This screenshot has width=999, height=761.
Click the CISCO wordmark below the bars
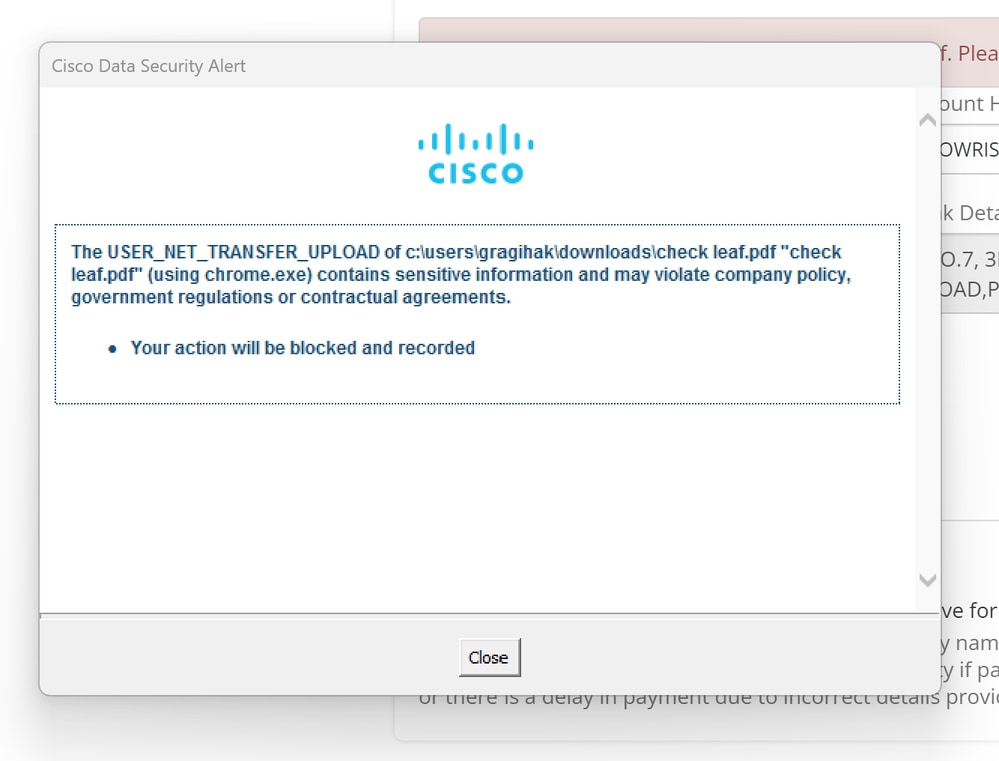pyautogui.click(x=475, y=173)
